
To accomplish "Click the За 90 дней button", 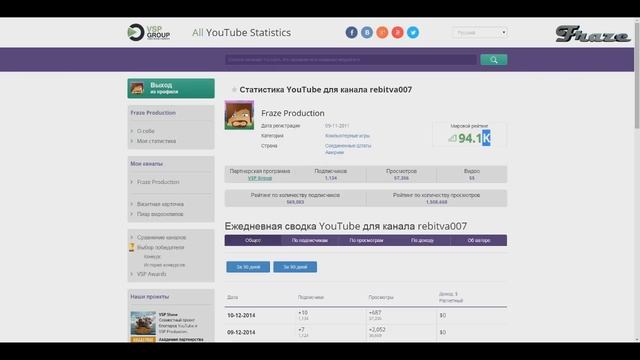I will coord(295,267).
